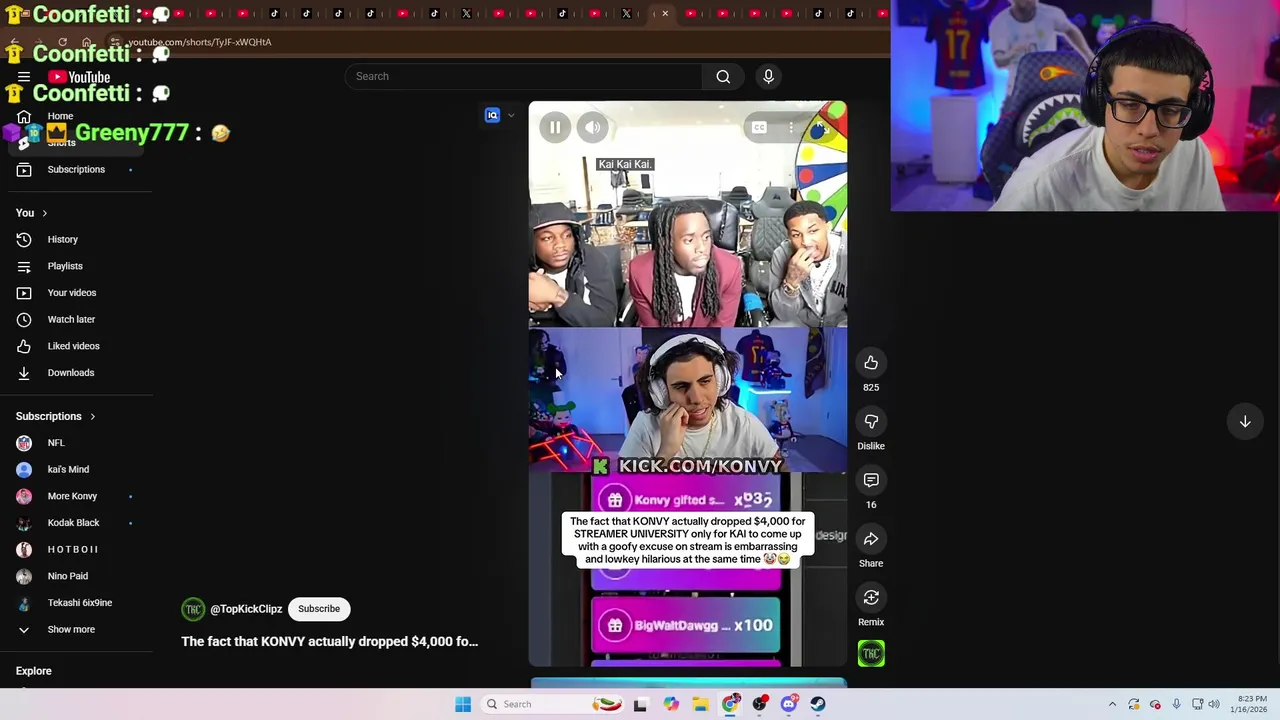Dislike this Short
1280x720 pixels.
pyautogui.click(x=871, y=422)
